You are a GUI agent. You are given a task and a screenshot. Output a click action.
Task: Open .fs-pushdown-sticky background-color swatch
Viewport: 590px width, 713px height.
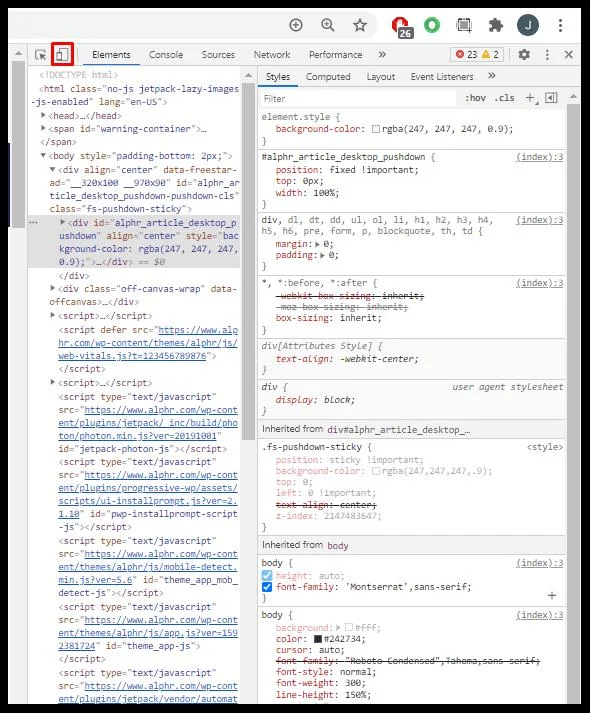click(375, 471)
